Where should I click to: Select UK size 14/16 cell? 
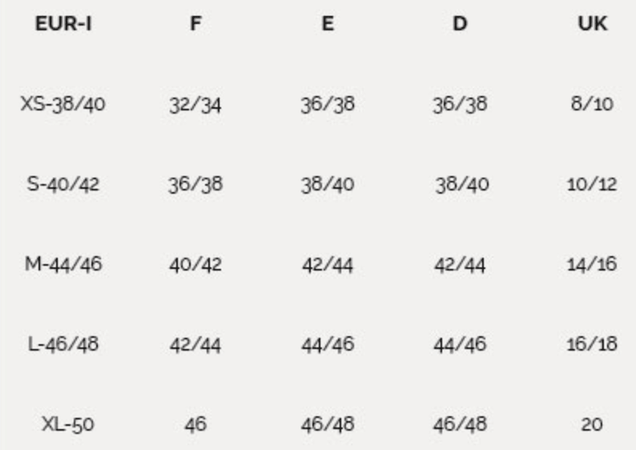pos(591,264)
